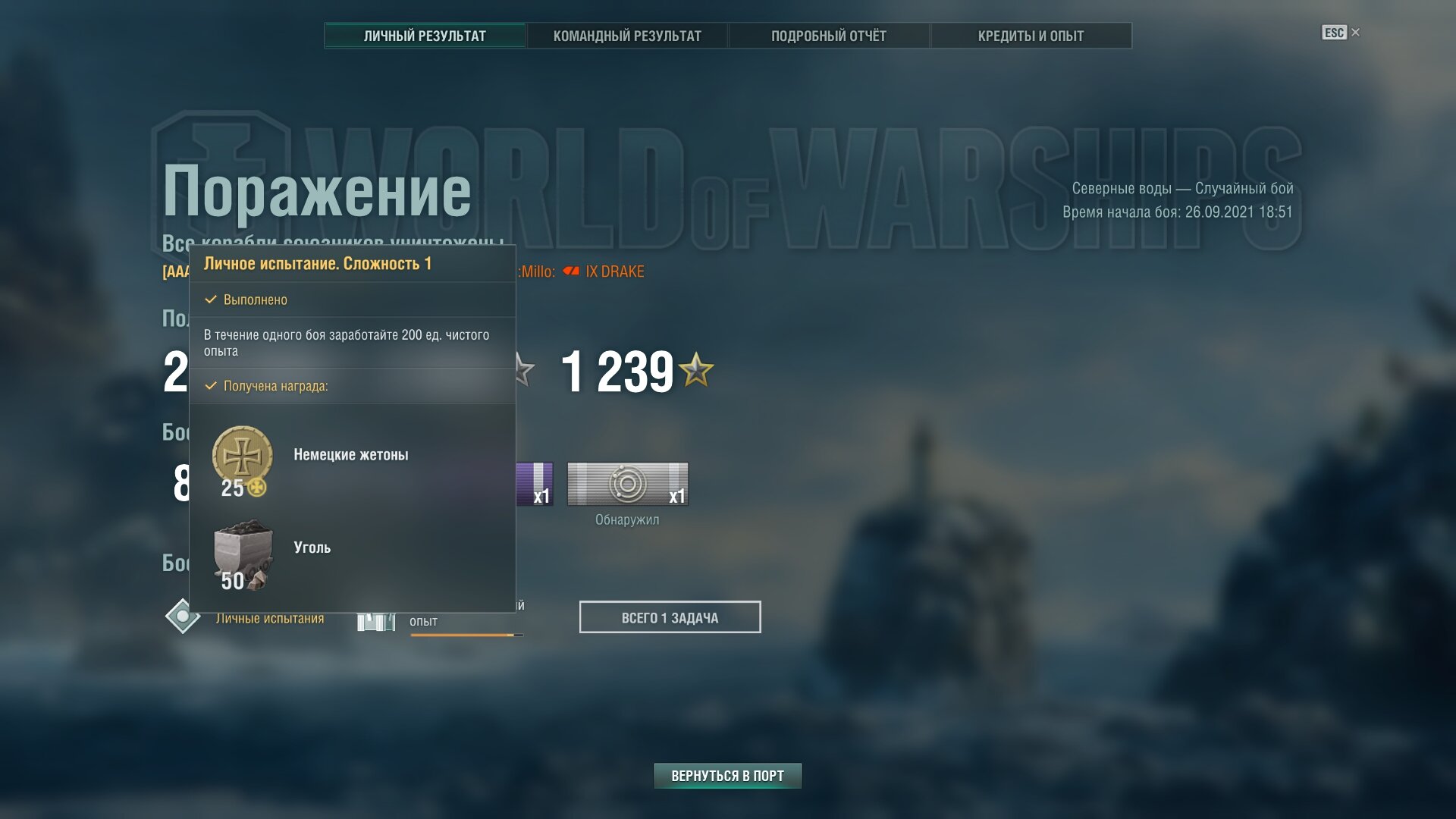The image size is (1456, 819).
Task: Click the Получена награда checkmark row
Action: coord(353,386)
